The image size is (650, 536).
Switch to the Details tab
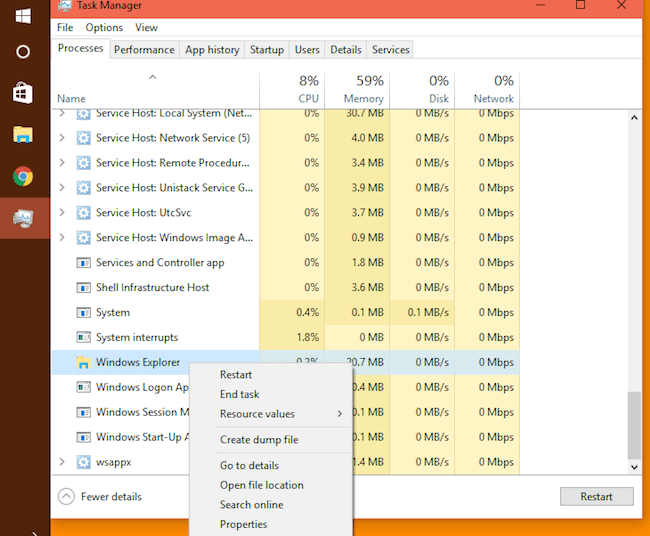(x=346, y=49)
